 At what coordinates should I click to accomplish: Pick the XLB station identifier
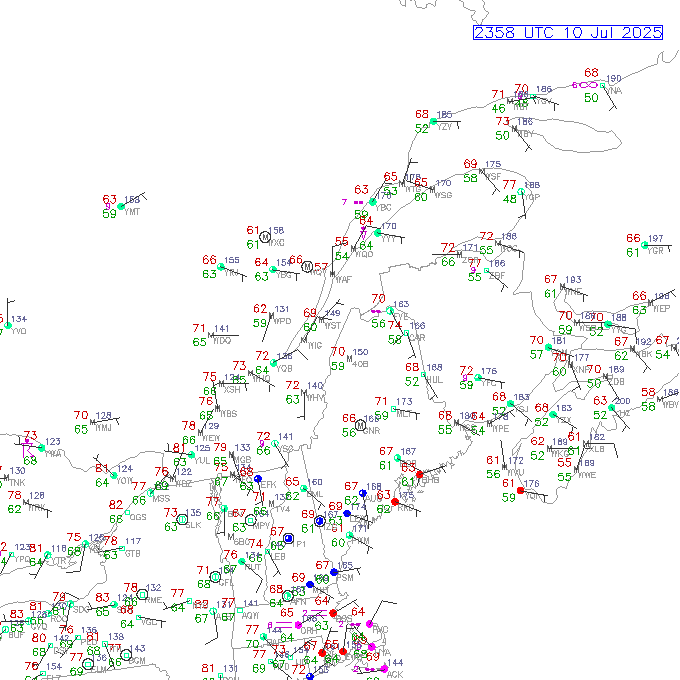[x=597, y=449]
